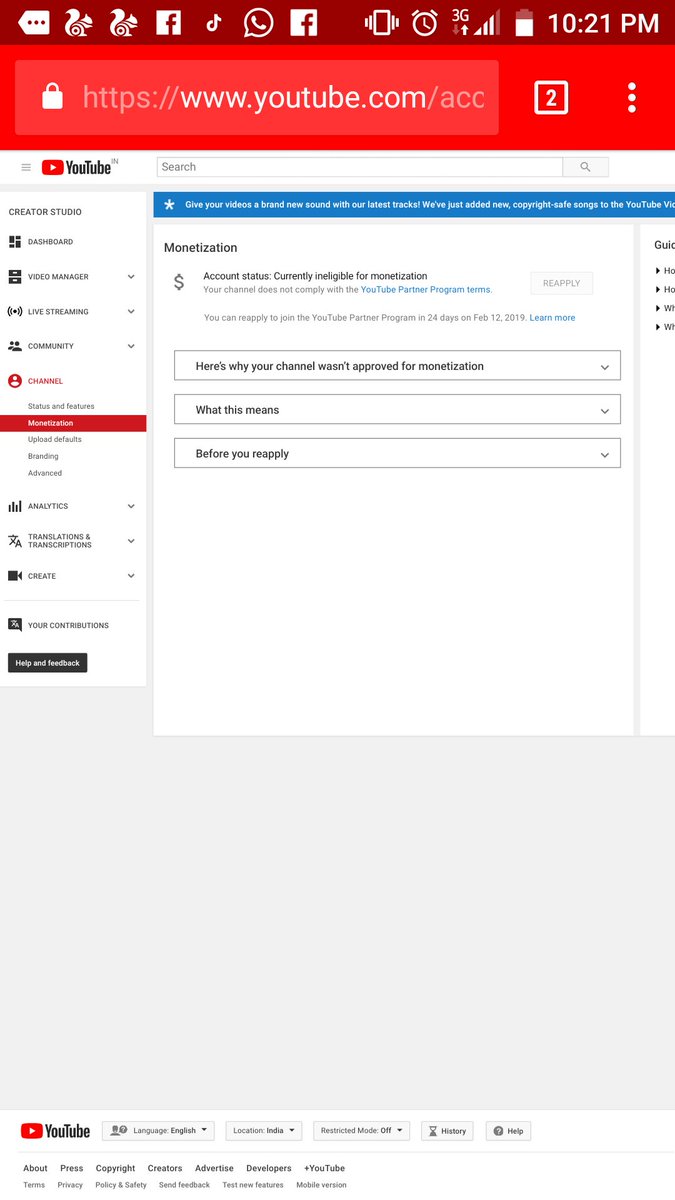Click the footer YouTube logo
Viewport: 675px width, 1200px height.
click(55, 1131)
